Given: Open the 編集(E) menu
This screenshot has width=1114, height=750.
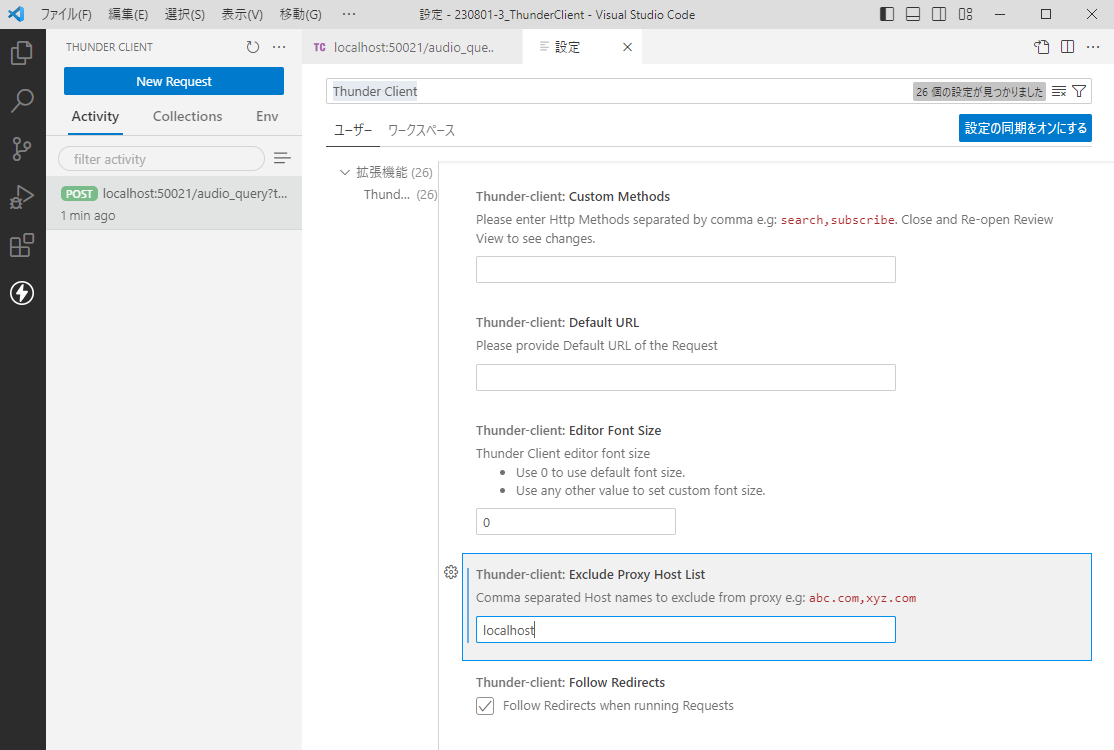Looking at the screenshot, I should click(x=128, y=14).
